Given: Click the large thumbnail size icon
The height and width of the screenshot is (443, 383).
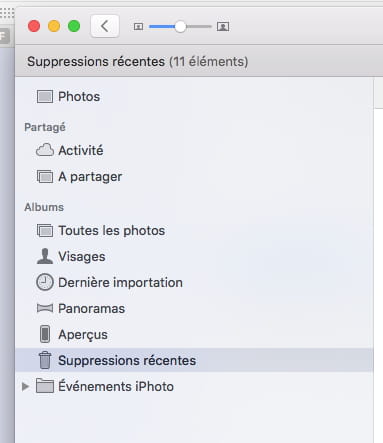Looking at the screenshot, I should point(223,26).
